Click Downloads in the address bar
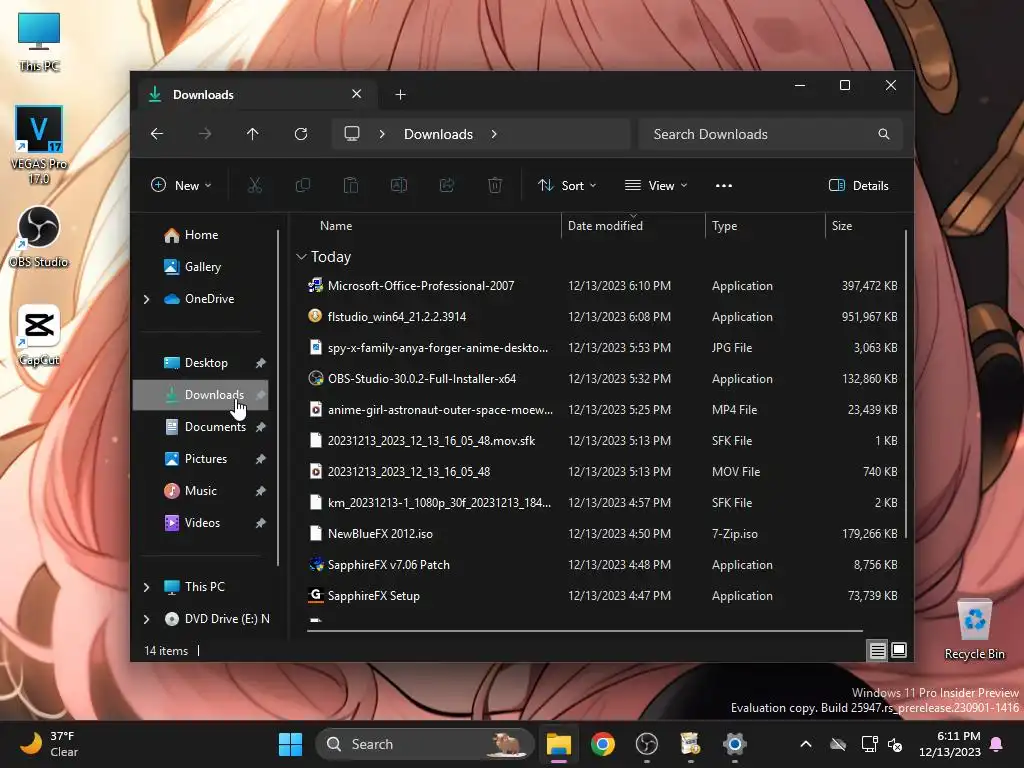Viewport: 1024px width, 768px height. (438, 134)
